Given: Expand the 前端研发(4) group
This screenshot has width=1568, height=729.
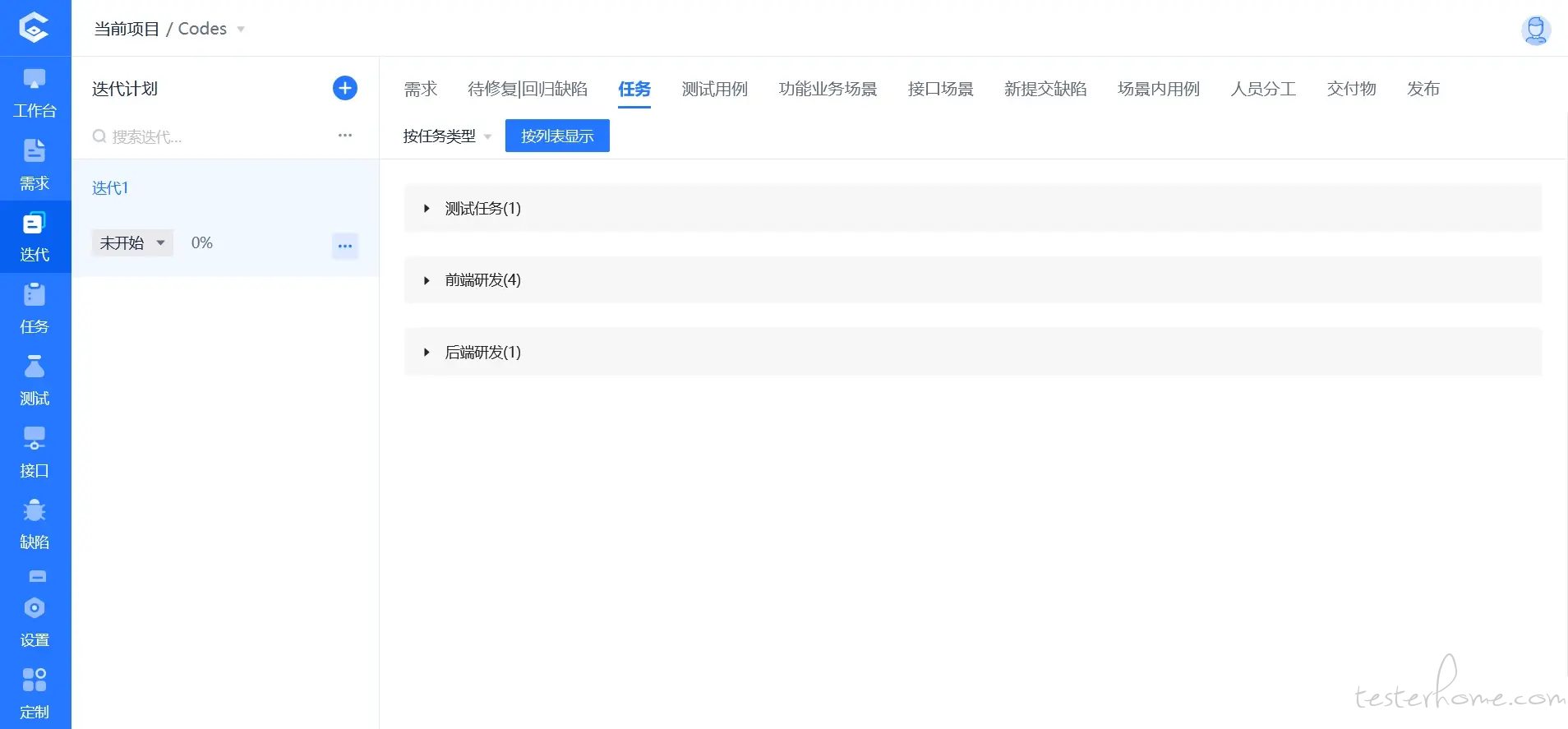Looking at the screenshot, I should [x=973, y=280].
